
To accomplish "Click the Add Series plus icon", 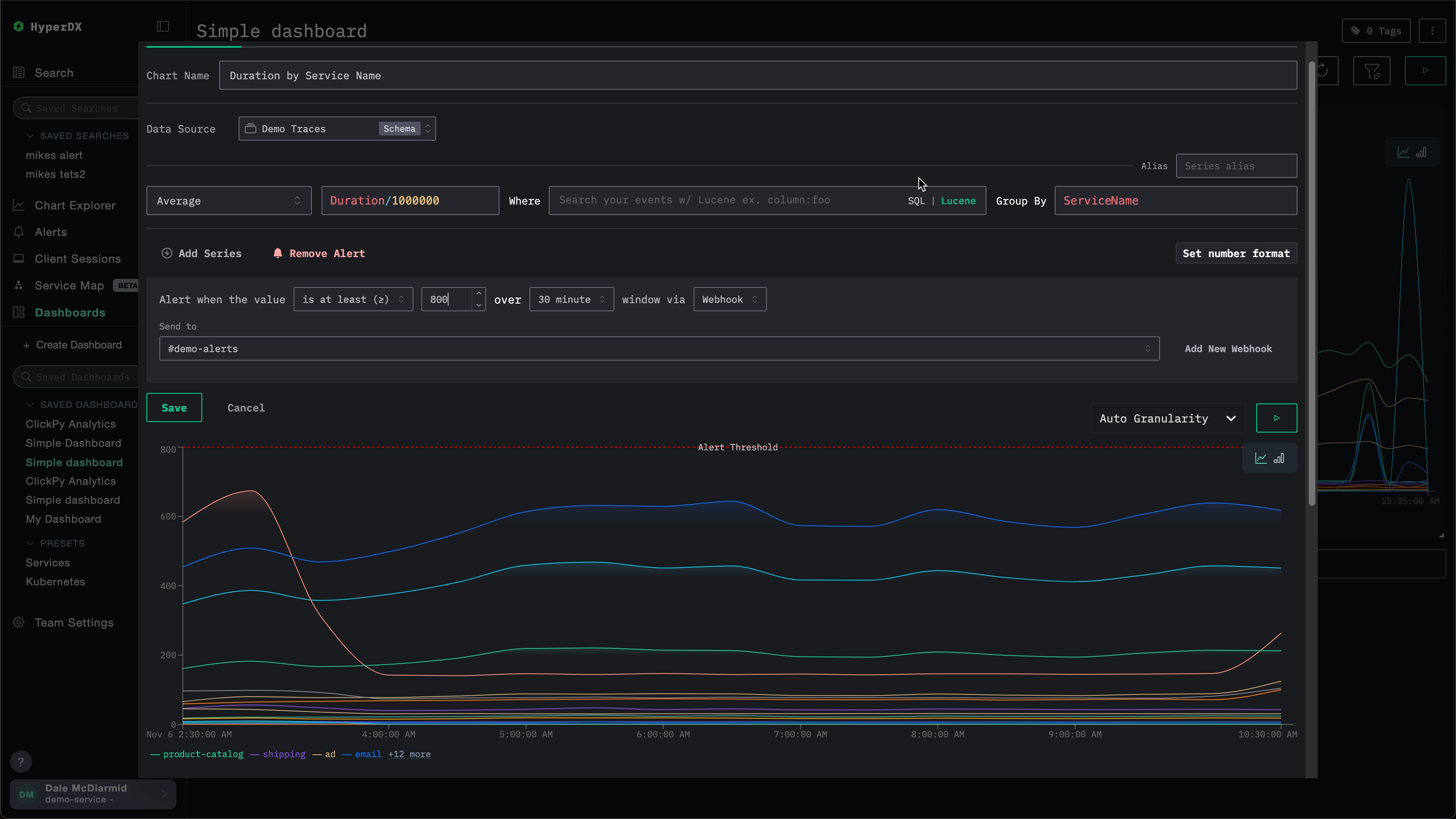I will tap(167, 253).
